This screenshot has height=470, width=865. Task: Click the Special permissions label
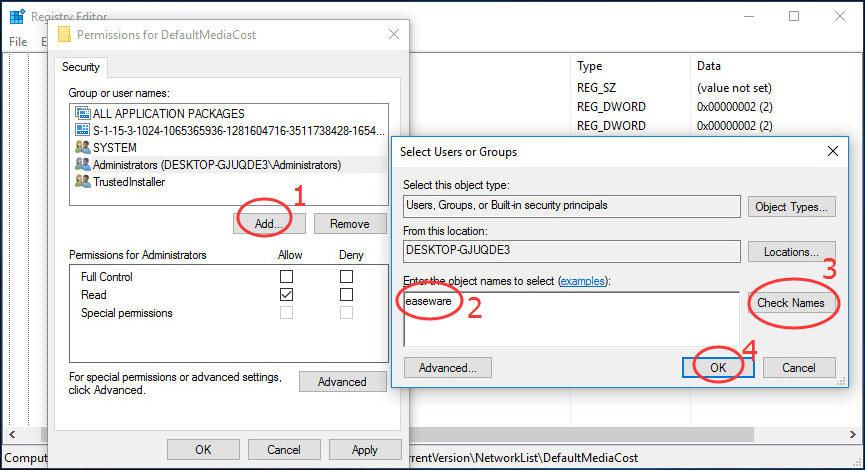(127, 313)
